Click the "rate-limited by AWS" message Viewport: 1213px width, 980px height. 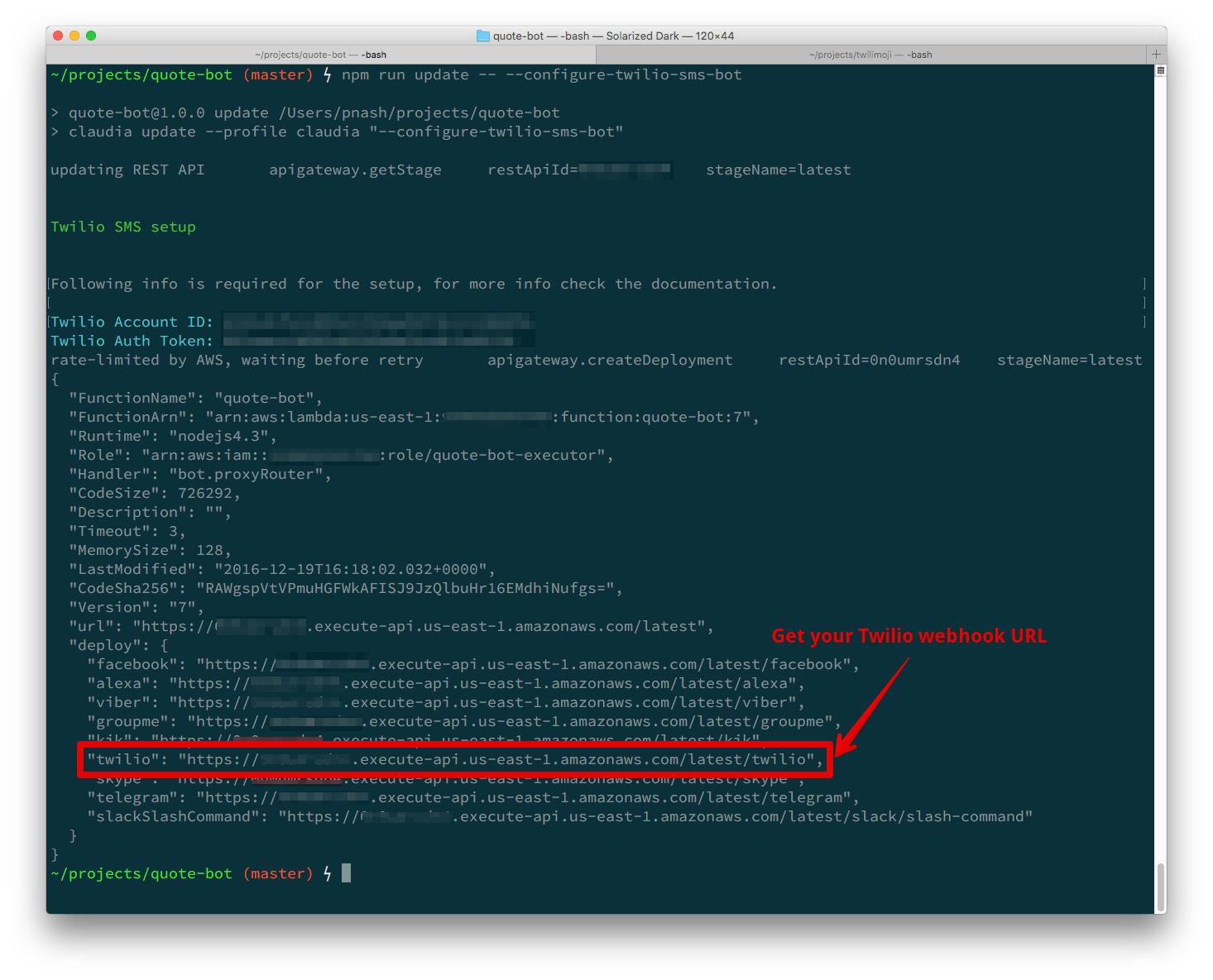pos(237,360)
